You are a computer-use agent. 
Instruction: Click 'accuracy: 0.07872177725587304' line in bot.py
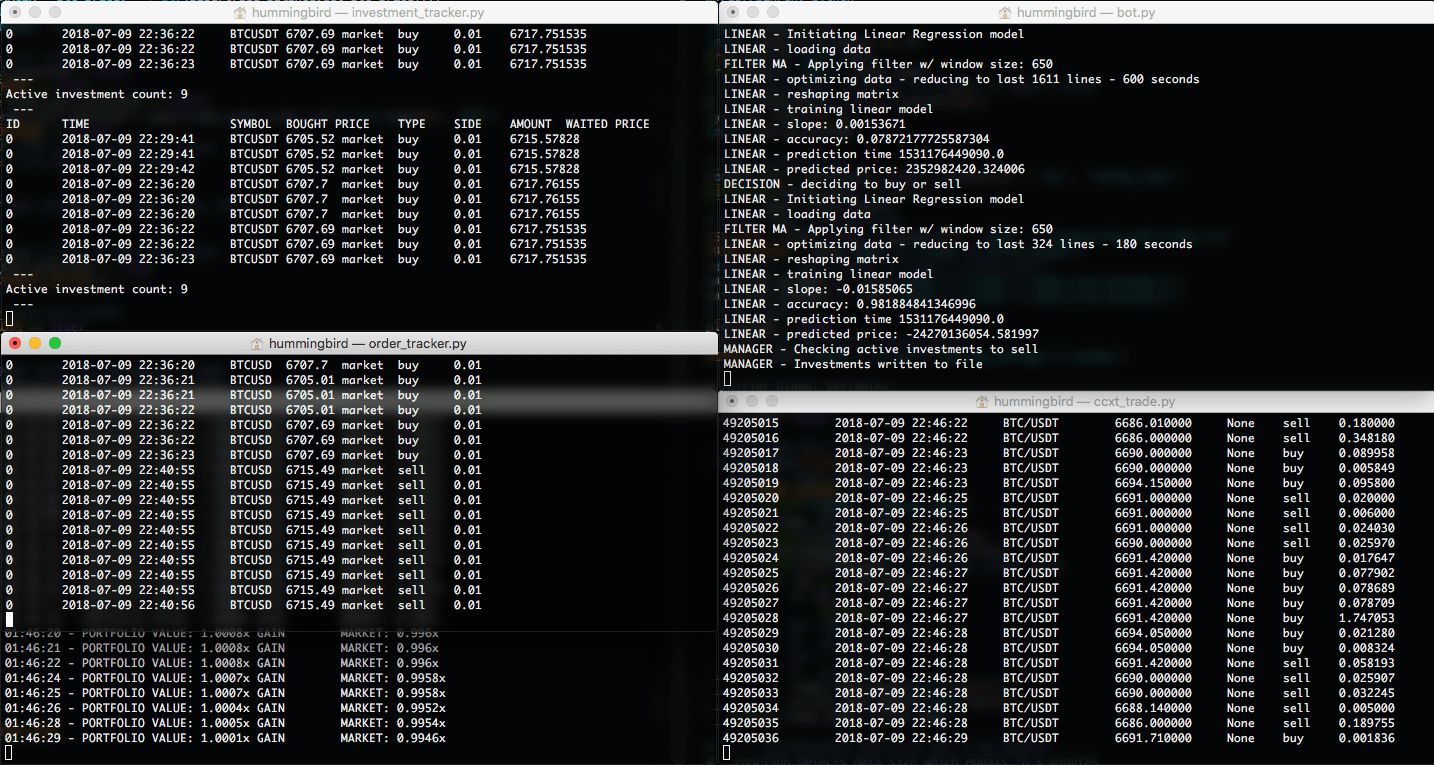[x=856, y=139]
